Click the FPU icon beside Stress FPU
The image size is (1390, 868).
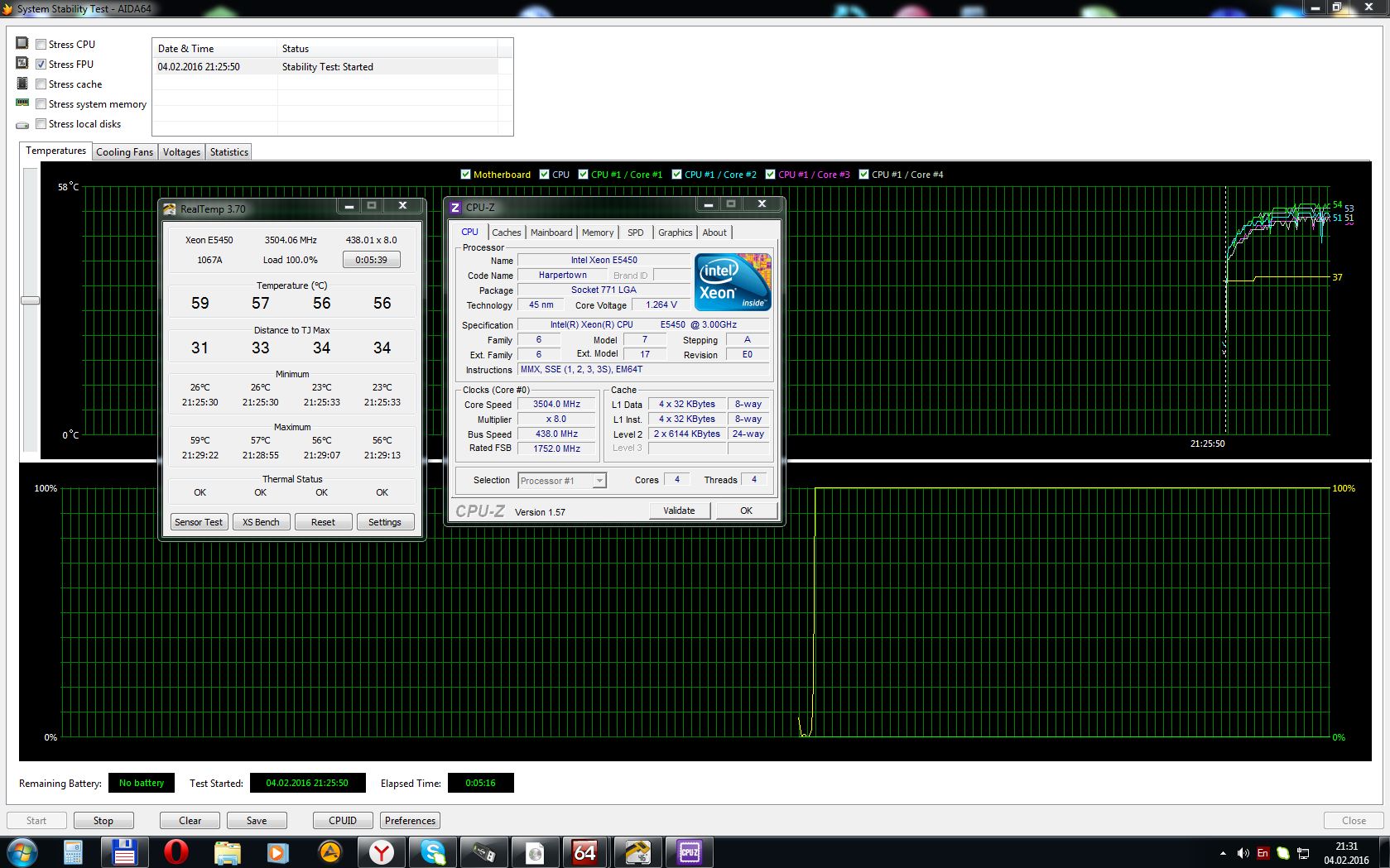[22, 63]
